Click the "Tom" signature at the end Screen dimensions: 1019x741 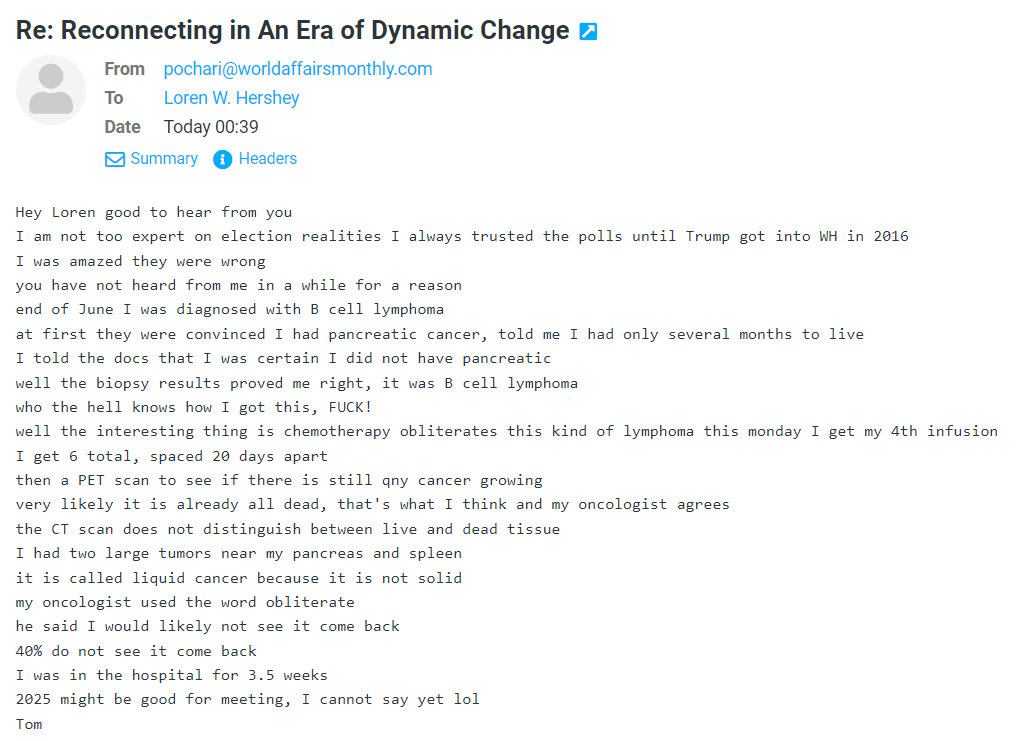(x=29, y=723)
